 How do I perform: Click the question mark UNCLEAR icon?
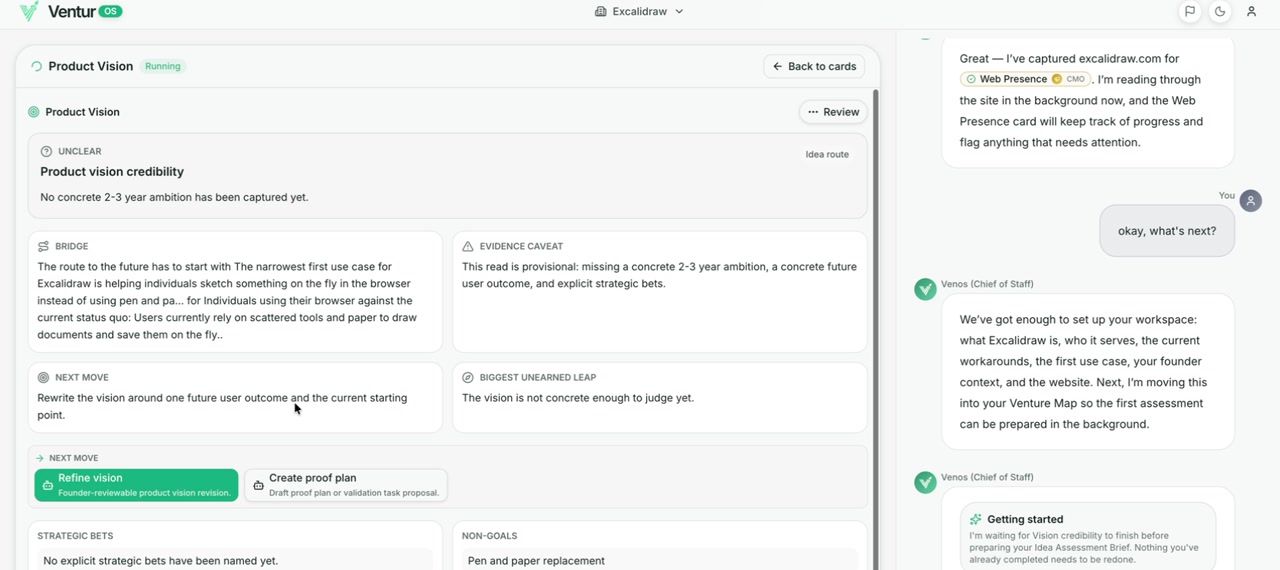[x=46, y=151]
